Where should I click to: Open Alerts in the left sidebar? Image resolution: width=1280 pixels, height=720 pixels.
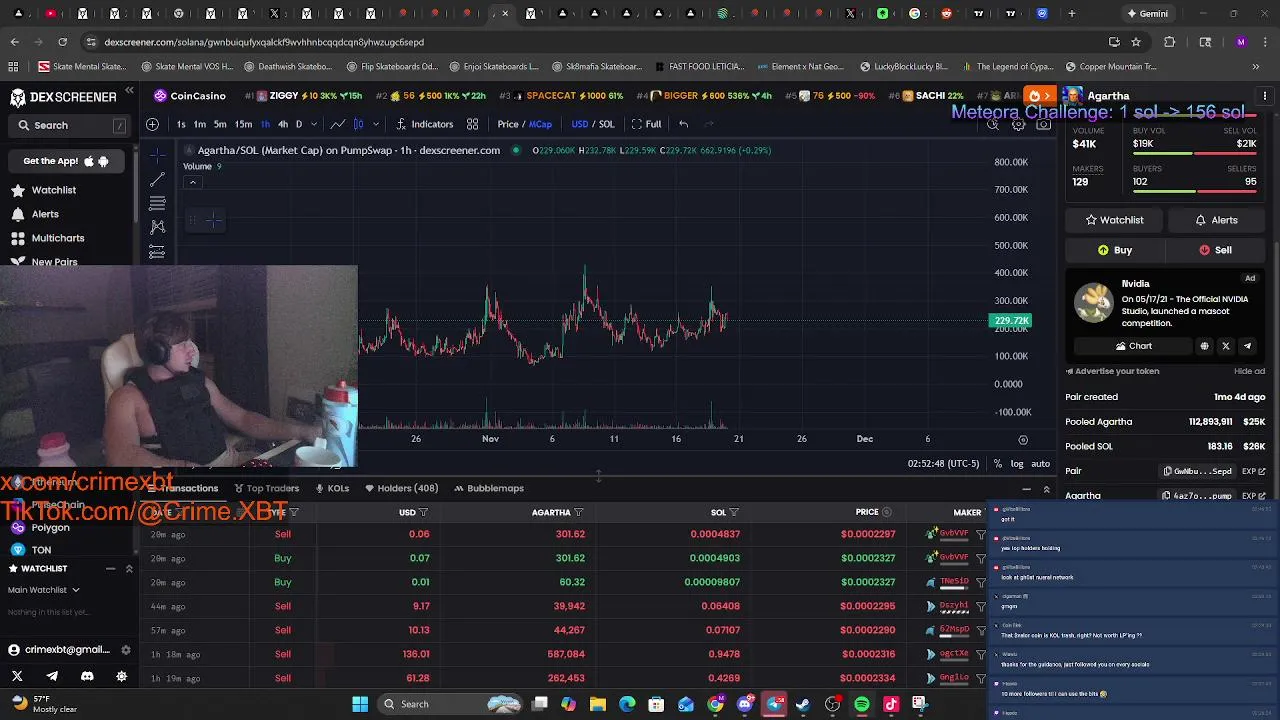(x=45, y=214)
